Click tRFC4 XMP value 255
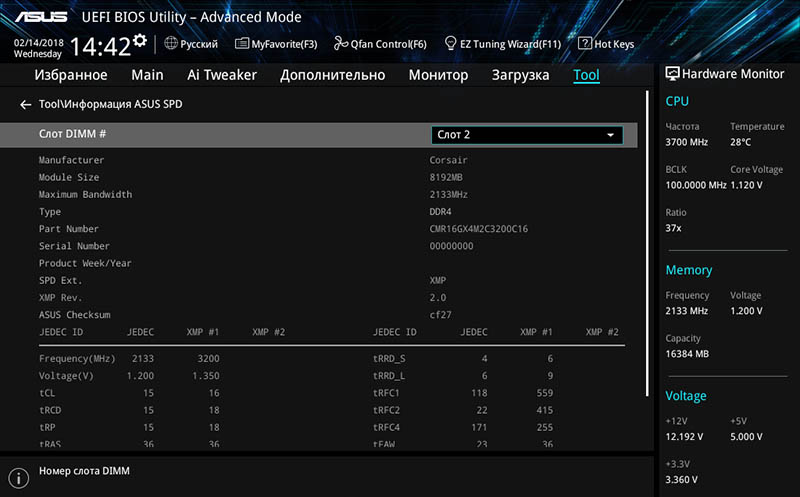Viewport: 800px width, 497px height. (x=544, y=428)
